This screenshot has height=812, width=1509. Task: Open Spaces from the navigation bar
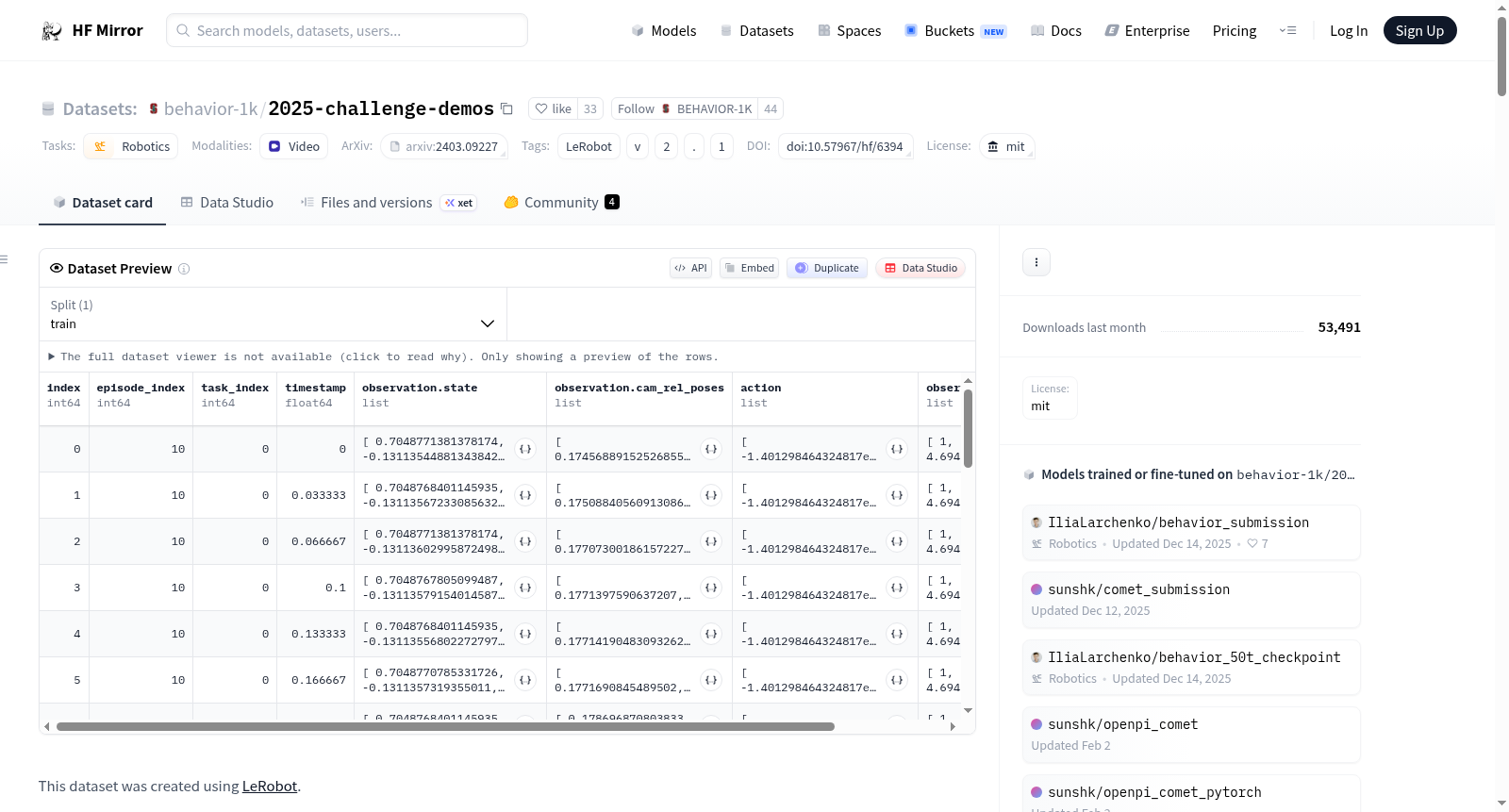coord(849,31)
